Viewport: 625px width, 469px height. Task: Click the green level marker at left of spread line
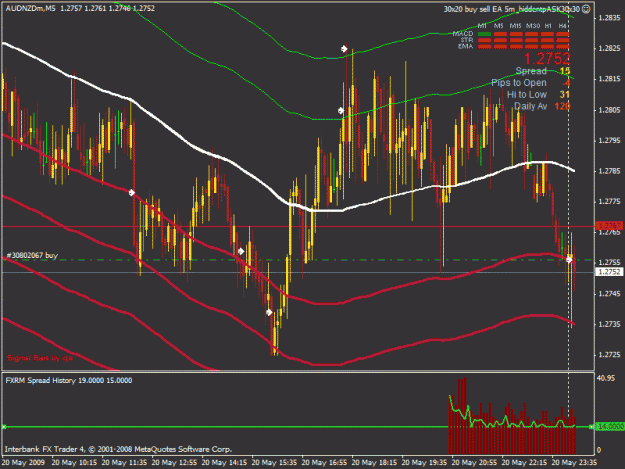pyautogui.click(x=4, y=427)
